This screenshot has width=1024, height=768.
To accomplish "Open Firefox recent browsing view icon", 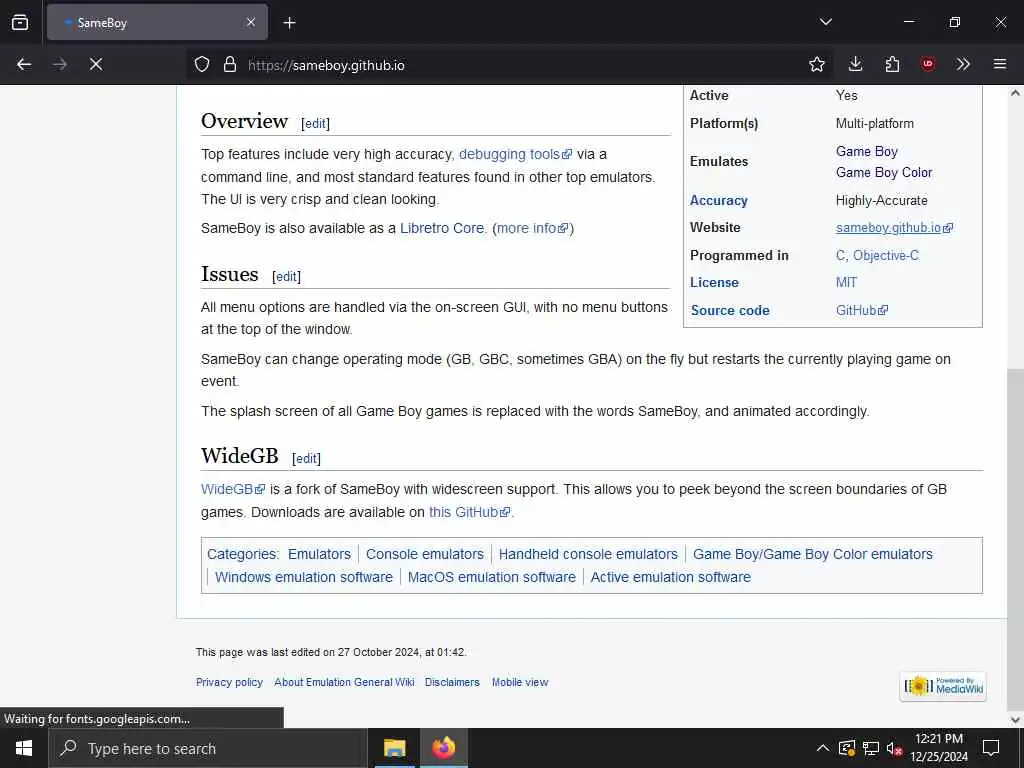I will pyautogui.click(x=20, y=22).
